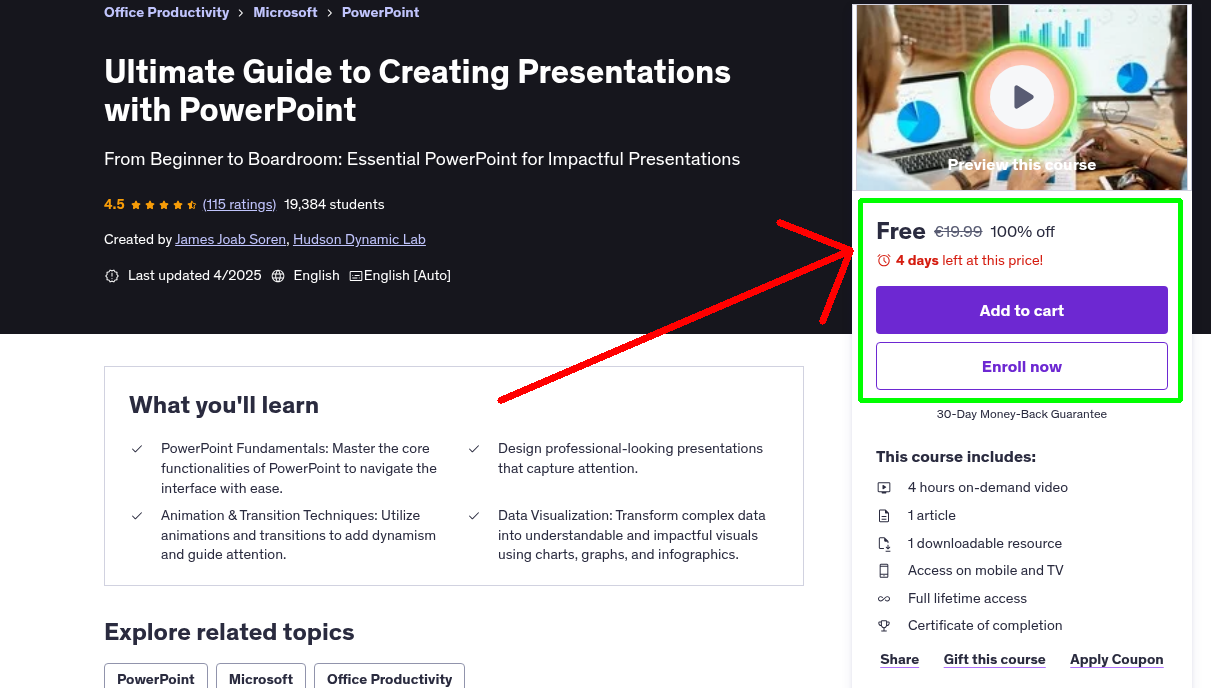Open the Office Productivity breadcrumb
This screenshot has height=688, width=1211.
(x=166, y=12)
